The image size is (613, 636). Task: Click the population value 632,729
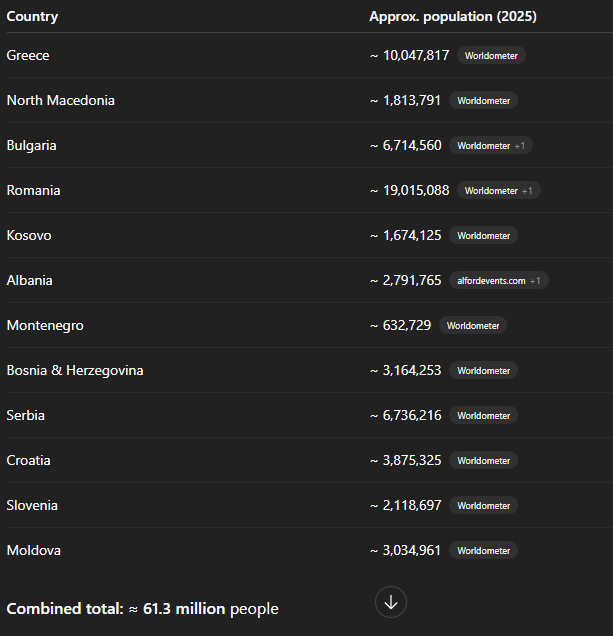pyautogui.click(x=407, y=326)
